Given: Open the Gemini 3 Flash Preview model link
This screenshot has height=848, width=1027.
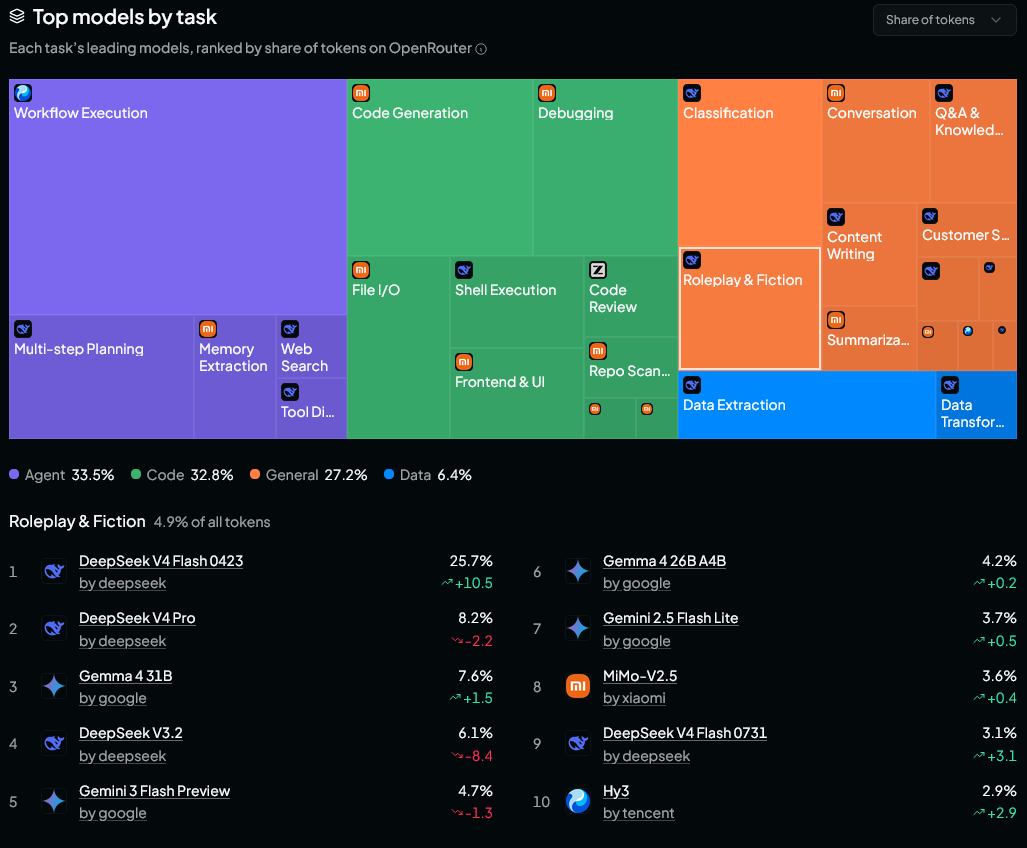Looking at the screenshot, I should (x=155, y=790).
